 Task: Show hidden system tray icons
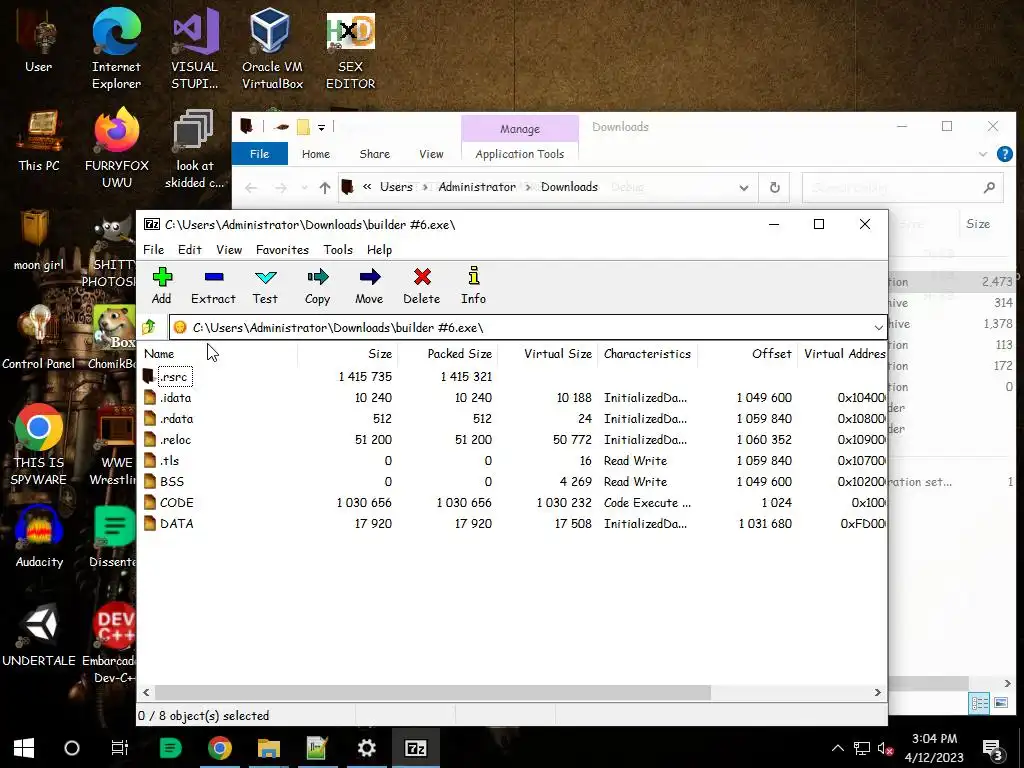[x=837, y=748]
